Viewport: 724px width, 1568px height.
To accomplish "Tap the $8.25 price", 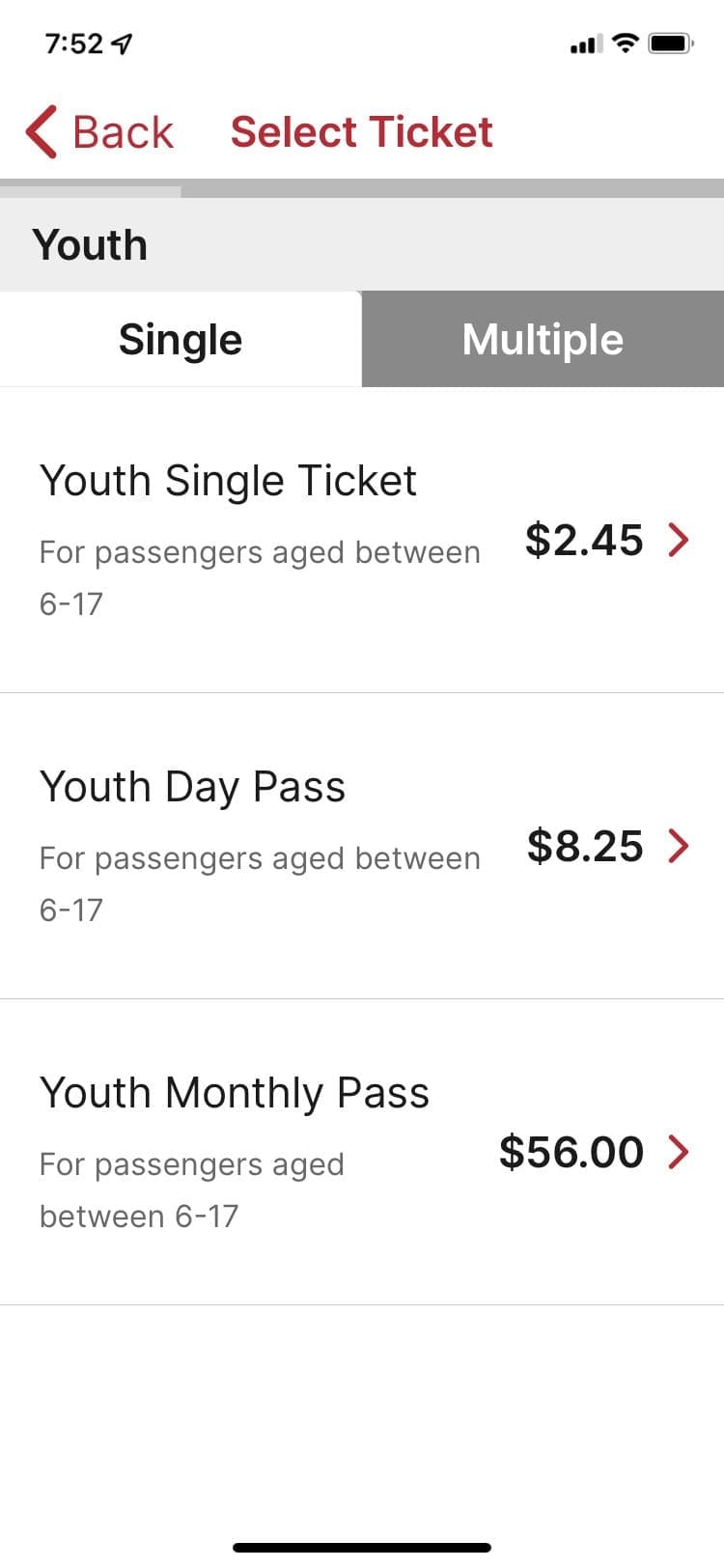I will pyautogui.click(x=584, y=846).
